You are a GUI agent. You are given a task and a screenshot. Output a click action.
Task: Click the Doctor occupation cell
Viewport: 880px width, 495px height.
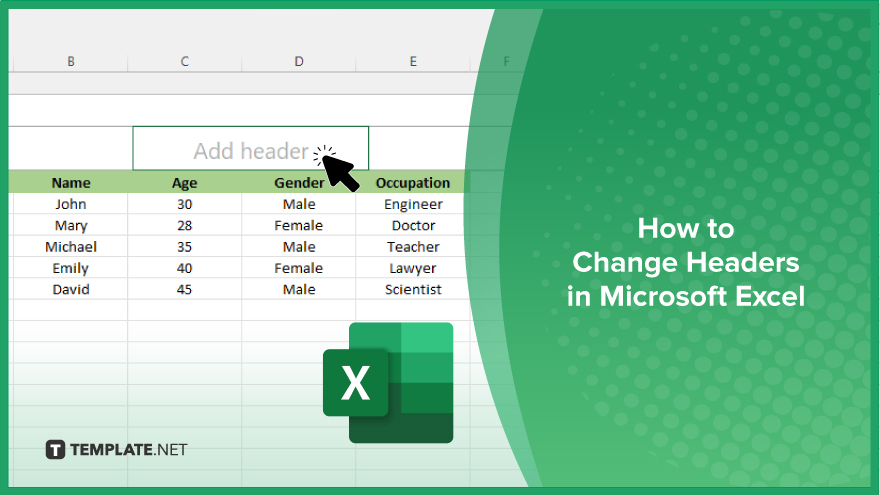pyautogui.click(x=413, y=225)
